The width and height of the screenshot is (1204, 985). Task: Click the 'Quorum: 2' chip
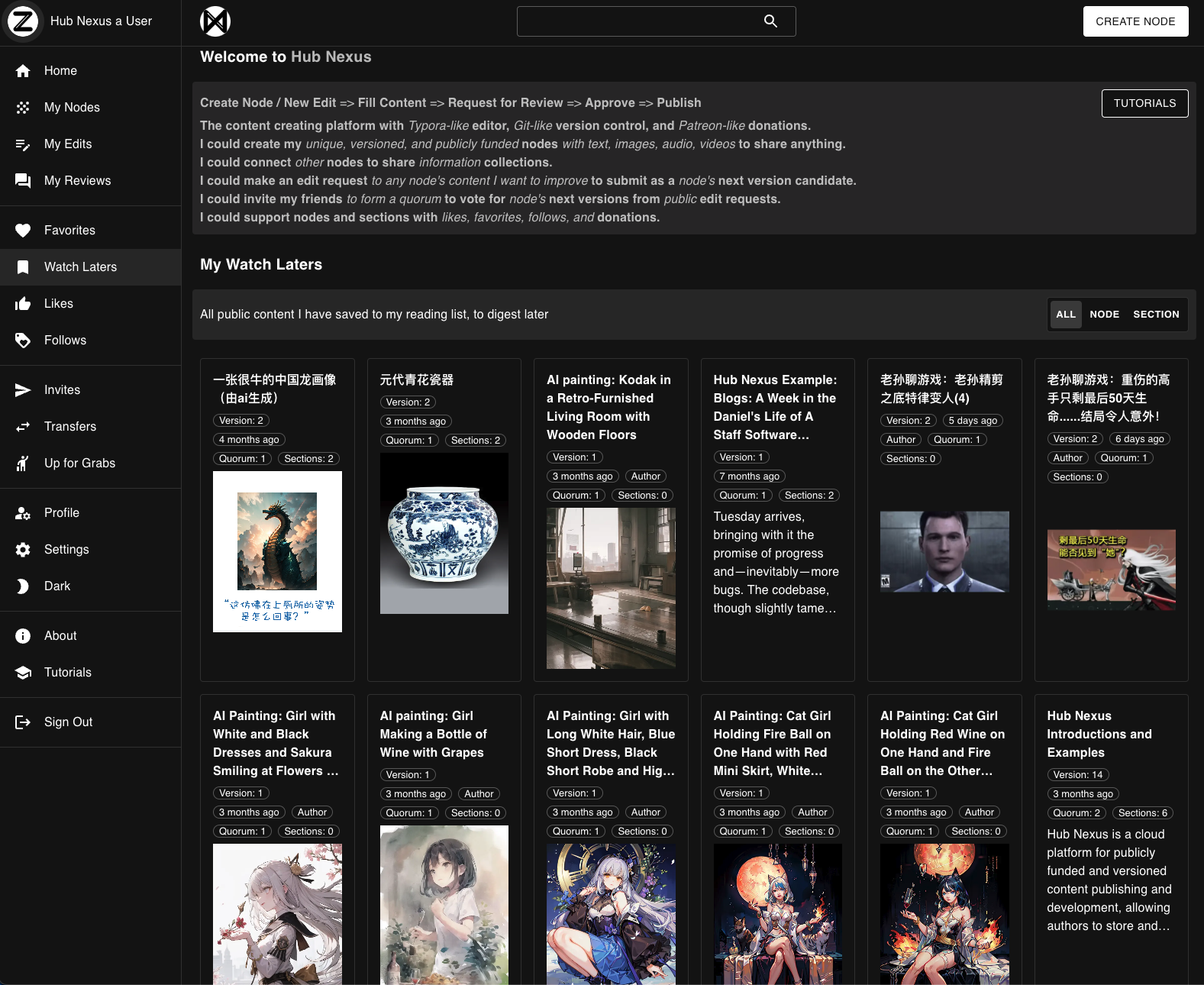[1076, 813]
